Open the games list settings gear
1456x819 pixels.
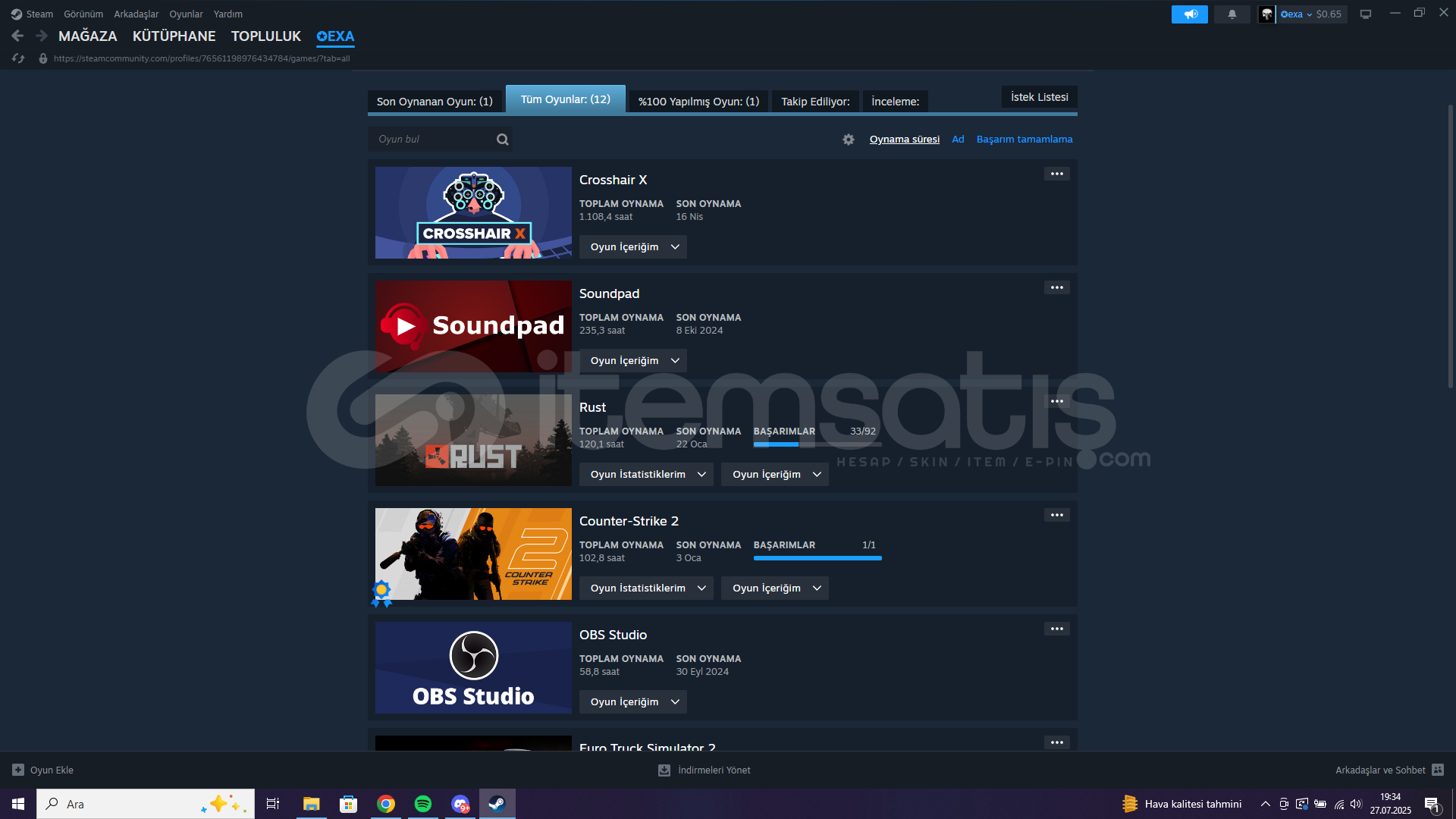click(849, 140)
